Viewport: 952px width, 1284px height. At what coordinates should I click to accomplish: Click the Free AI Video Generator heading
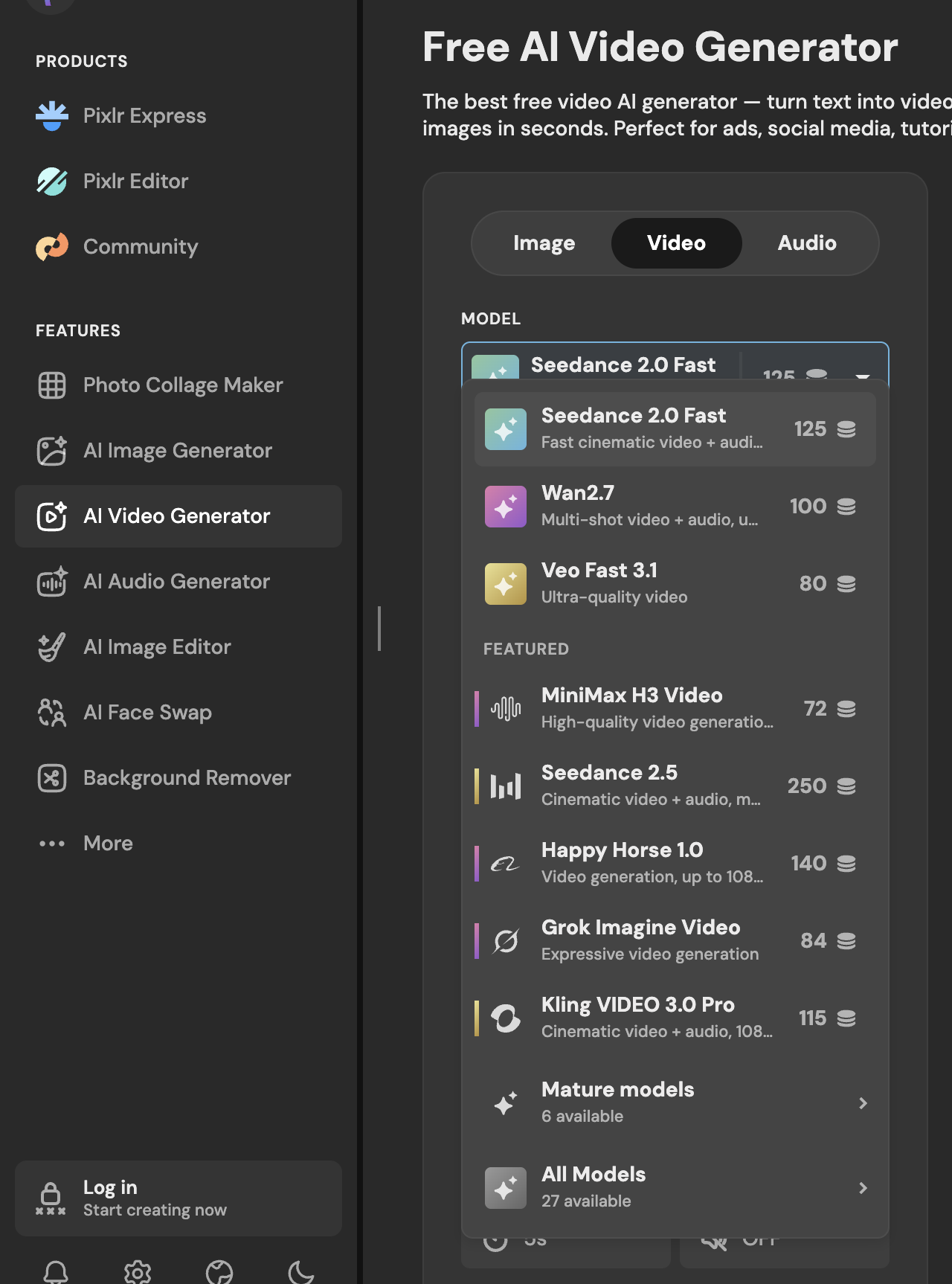click(x=660, y=48)
